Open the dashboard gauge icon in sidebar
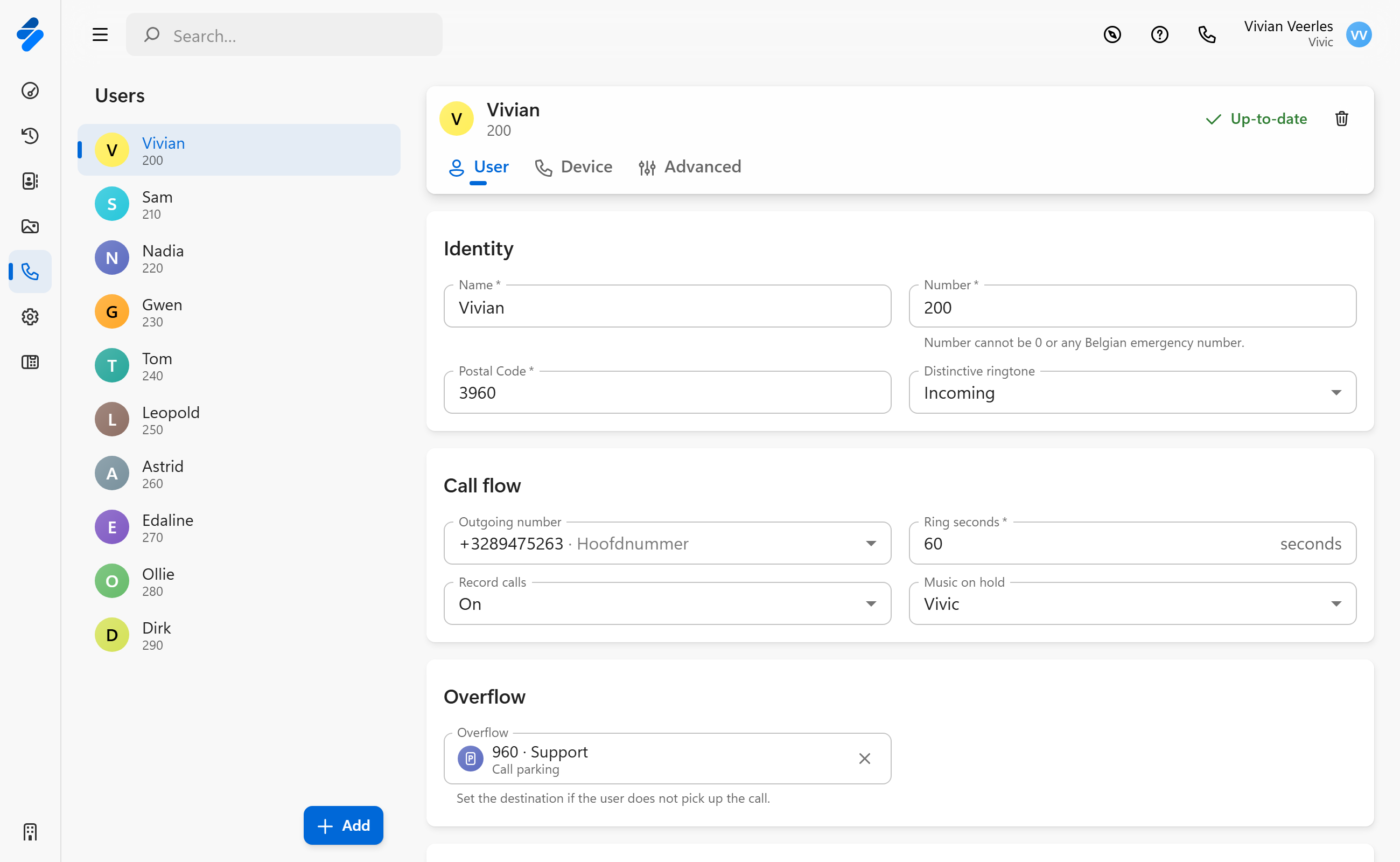 point(30,91)
